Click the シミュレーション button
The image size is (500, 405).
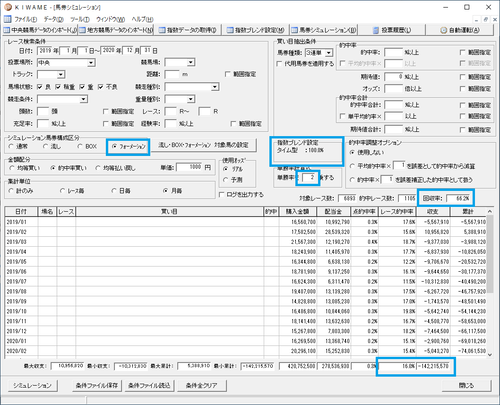point(32,386)
